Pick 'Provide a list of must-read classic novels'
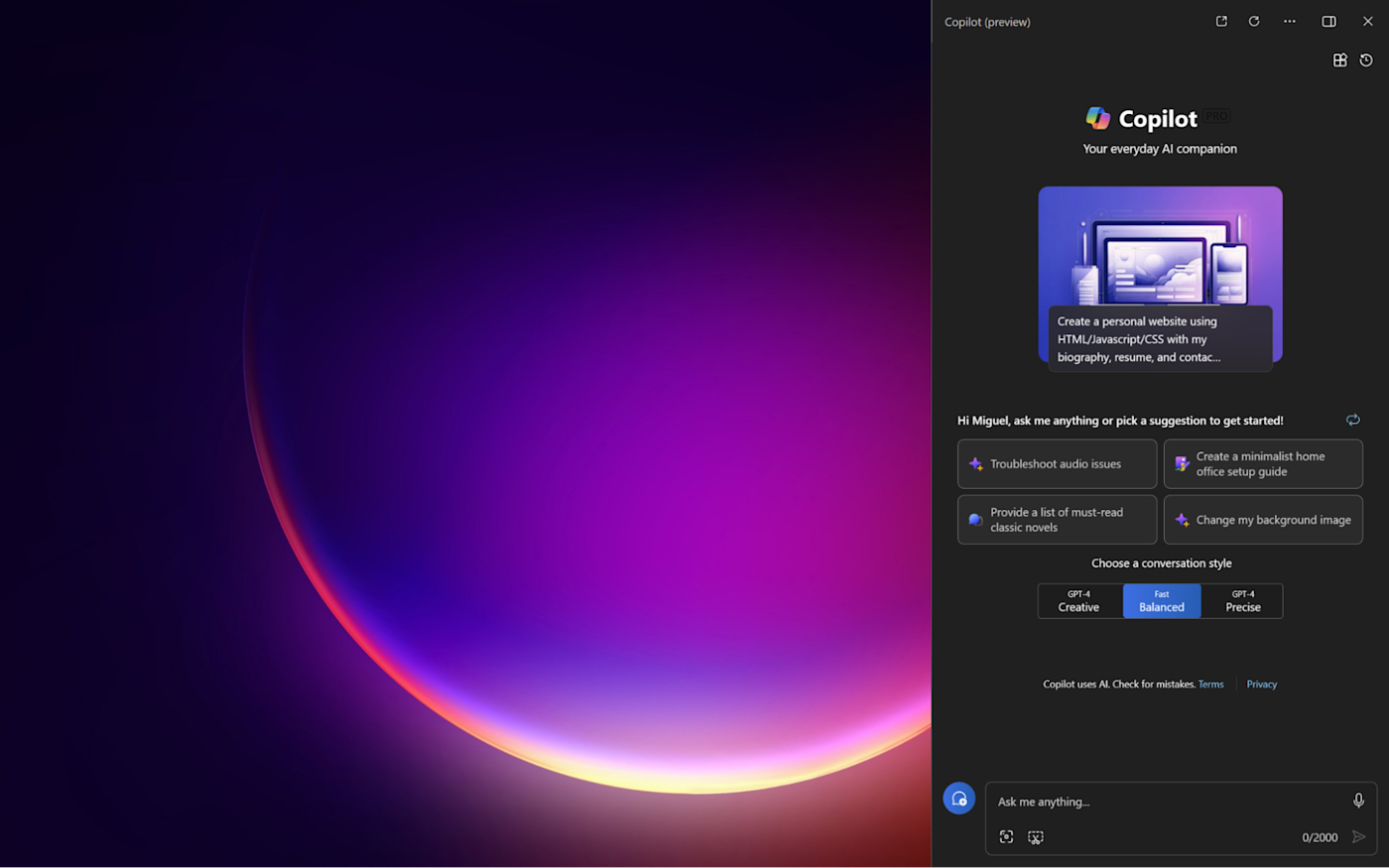Screen dimensions: 1389x868 (1057, 520)
